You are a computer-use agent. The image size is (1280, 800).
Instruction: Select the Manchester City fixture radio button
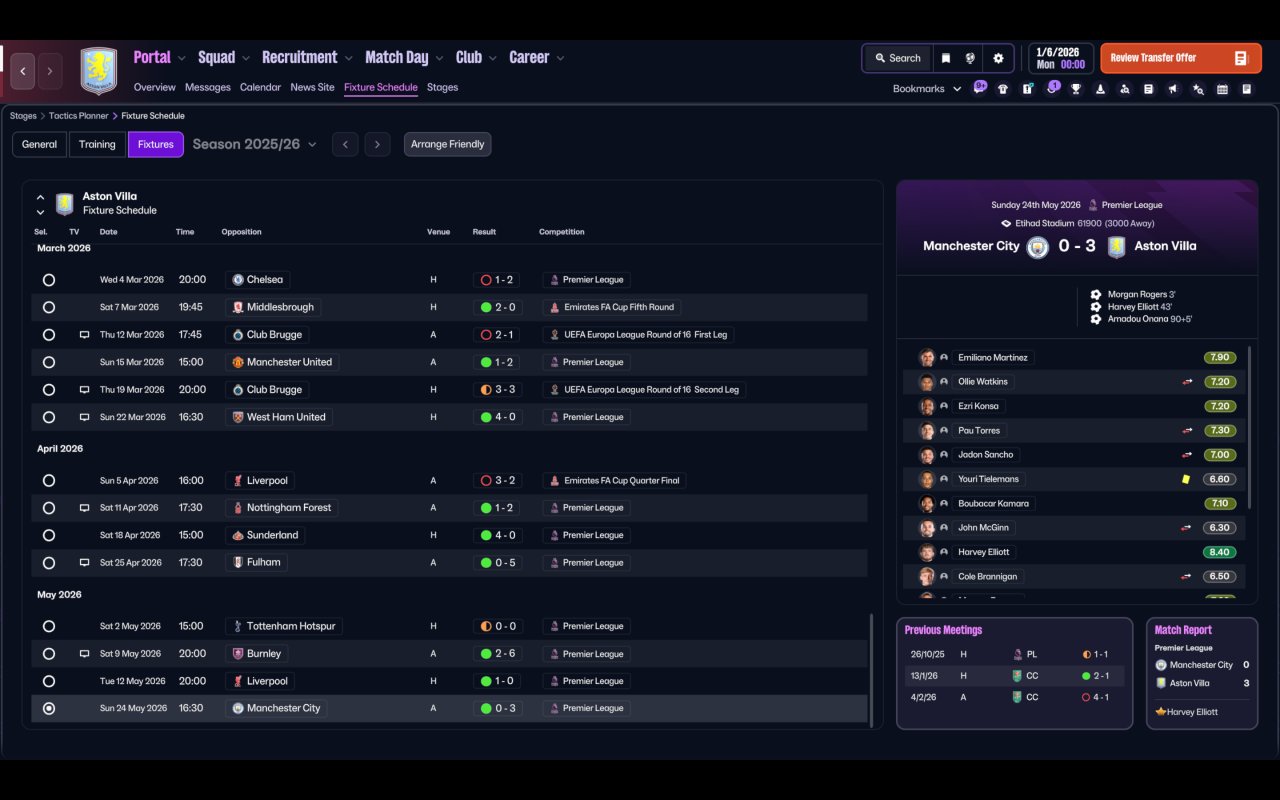pos(49,708)
